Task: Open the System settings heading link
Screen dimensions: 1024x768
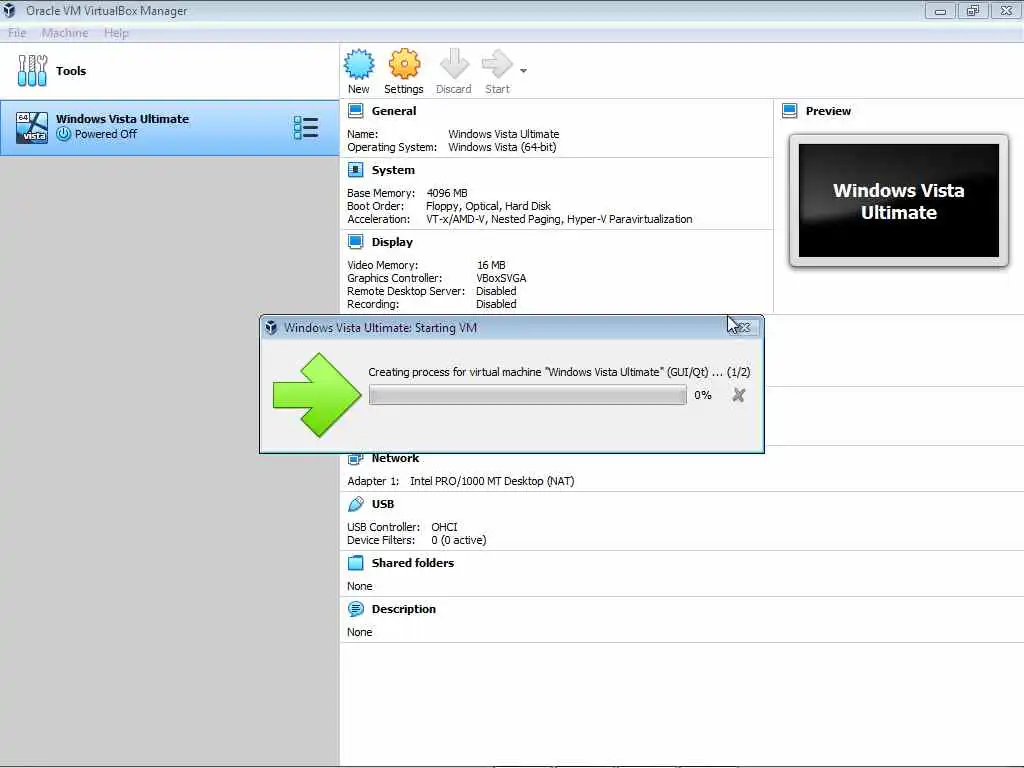Action: [393, 170]
